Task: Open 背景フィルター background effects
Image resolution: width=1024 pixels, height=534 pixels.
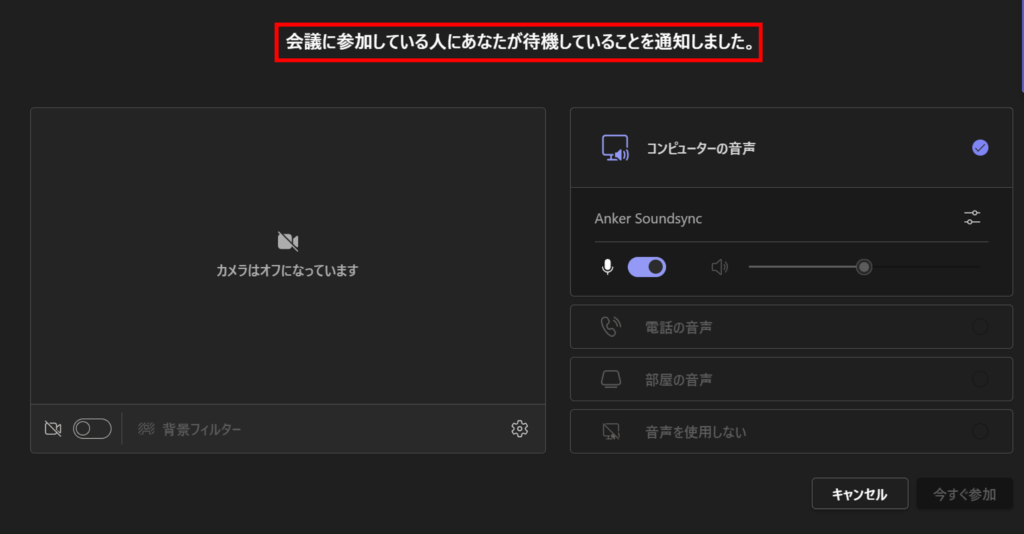Action: [x=202, y=429]
